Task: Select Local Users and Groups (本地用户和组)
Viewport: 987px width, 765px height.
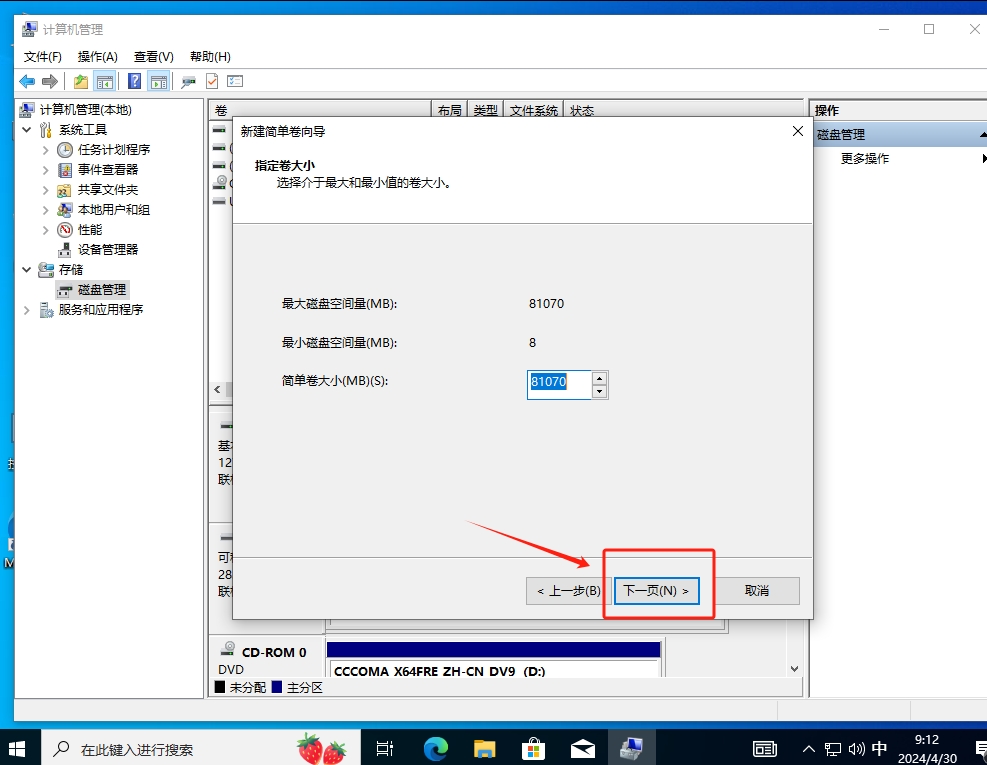Action: tap(113, 210)
